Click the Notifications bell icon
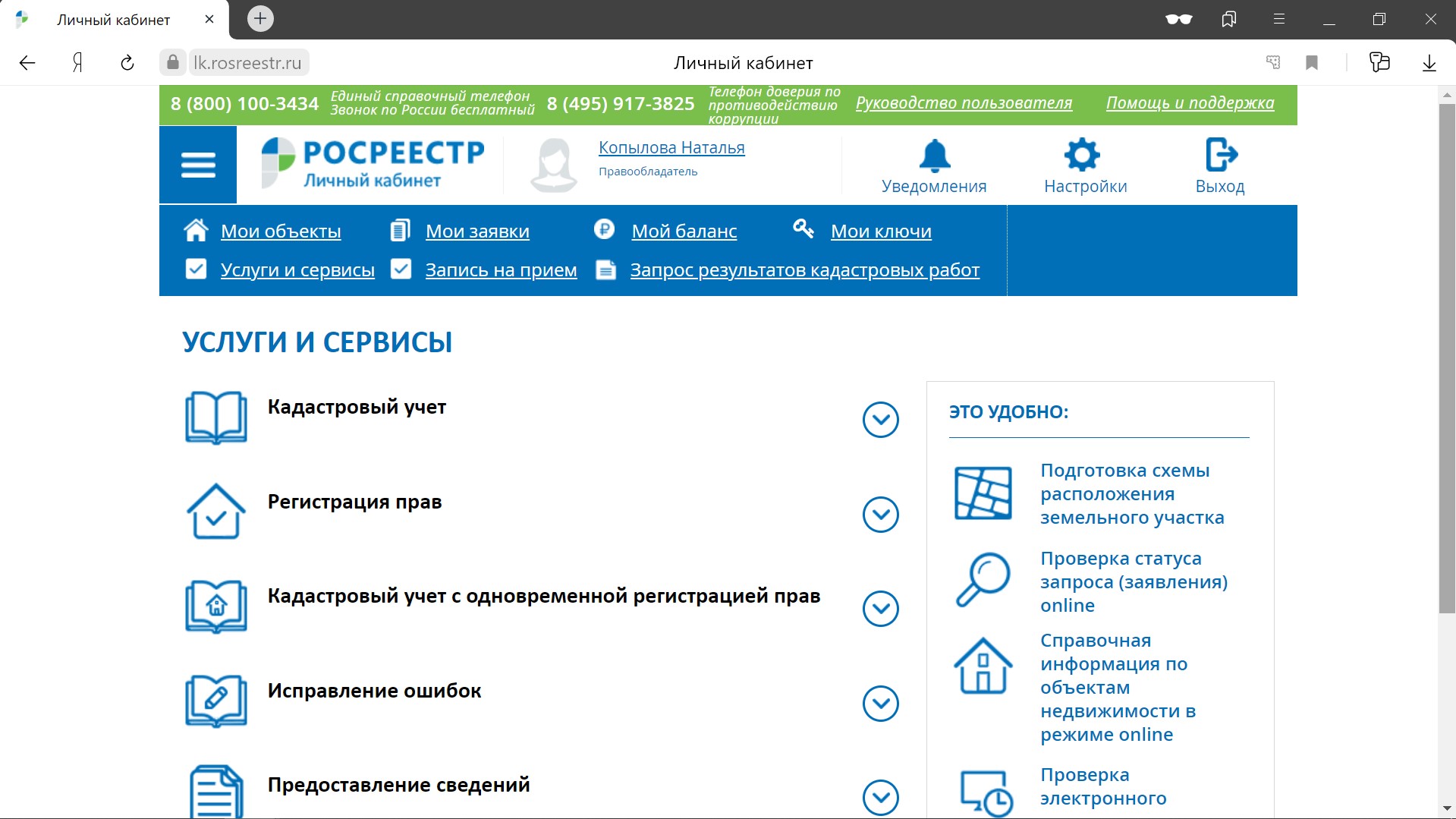Viewport: 1456px width, 819px height. [934, 156]
